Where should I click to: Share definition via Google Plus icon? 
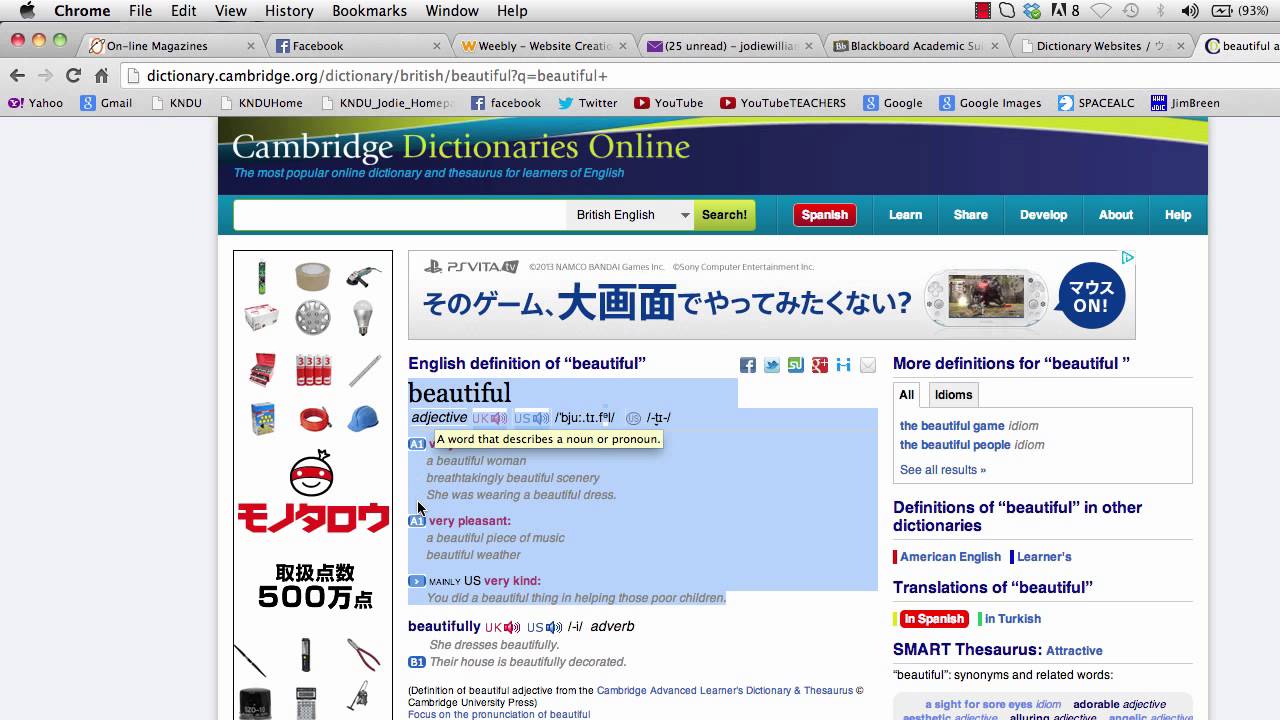pos(820,365)
